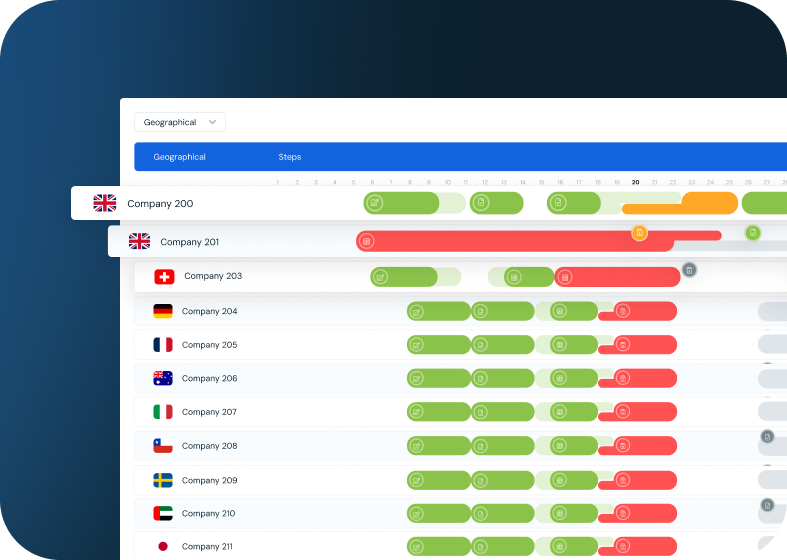787x560 pixels.
Task: Click the grey marker on Company 203 row
Action: pos(689,270)
